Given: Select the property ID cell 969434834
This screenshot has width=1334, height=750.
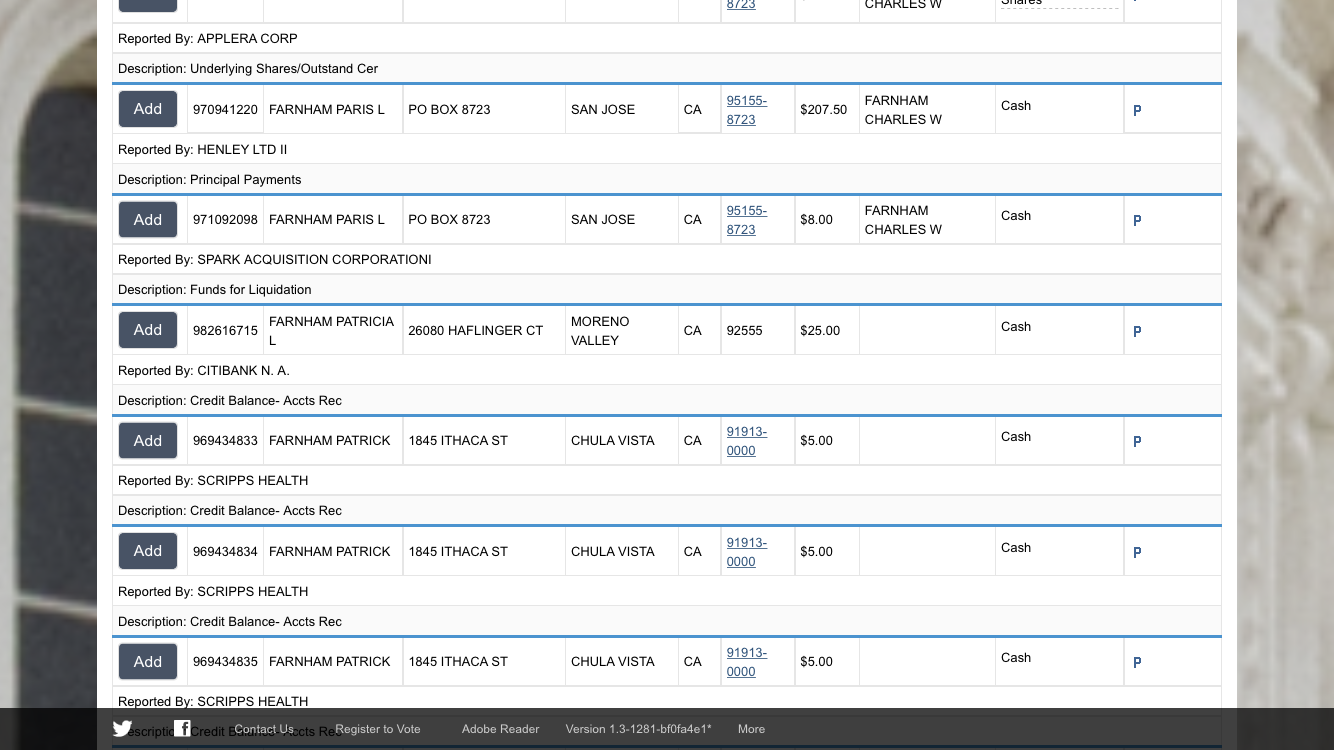Looking at the screenshot, I should (225, 552).
